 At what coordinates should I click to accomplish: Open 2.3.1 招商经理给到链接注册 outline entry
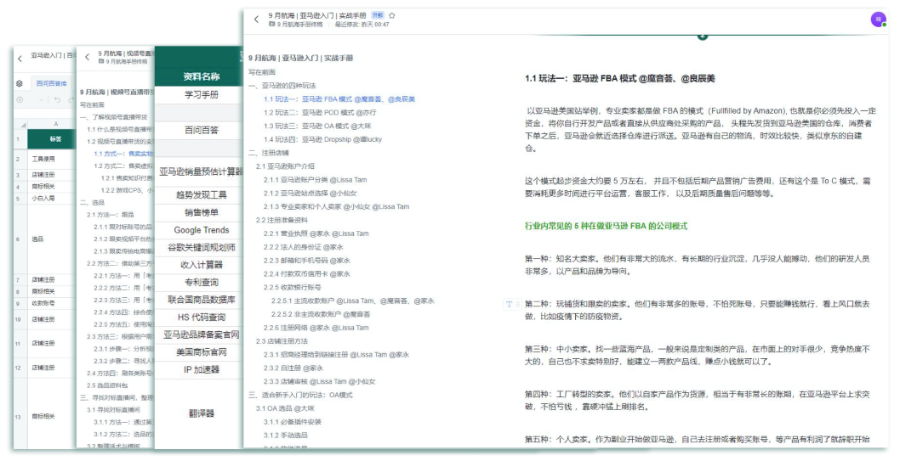pos(336,355)
